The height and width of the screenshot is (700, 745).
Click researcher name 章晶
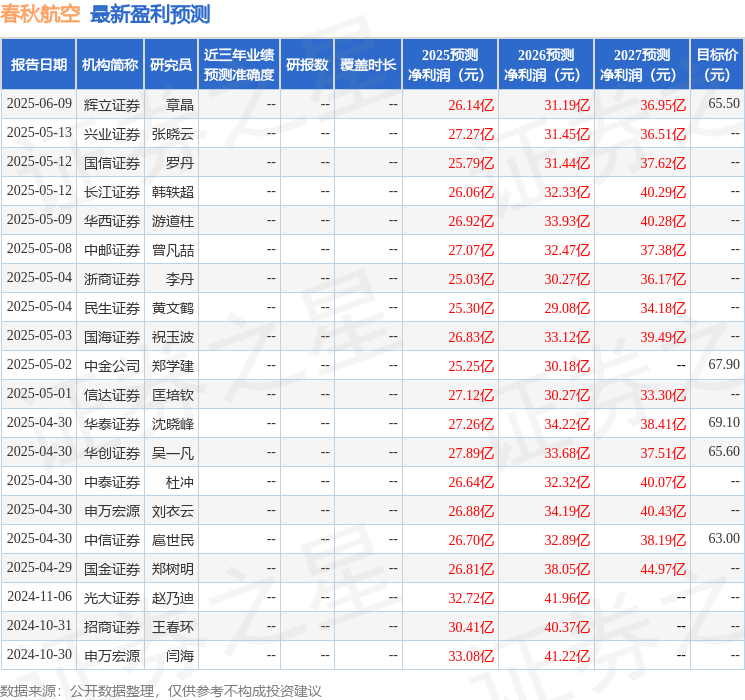(x=180, y=105)
